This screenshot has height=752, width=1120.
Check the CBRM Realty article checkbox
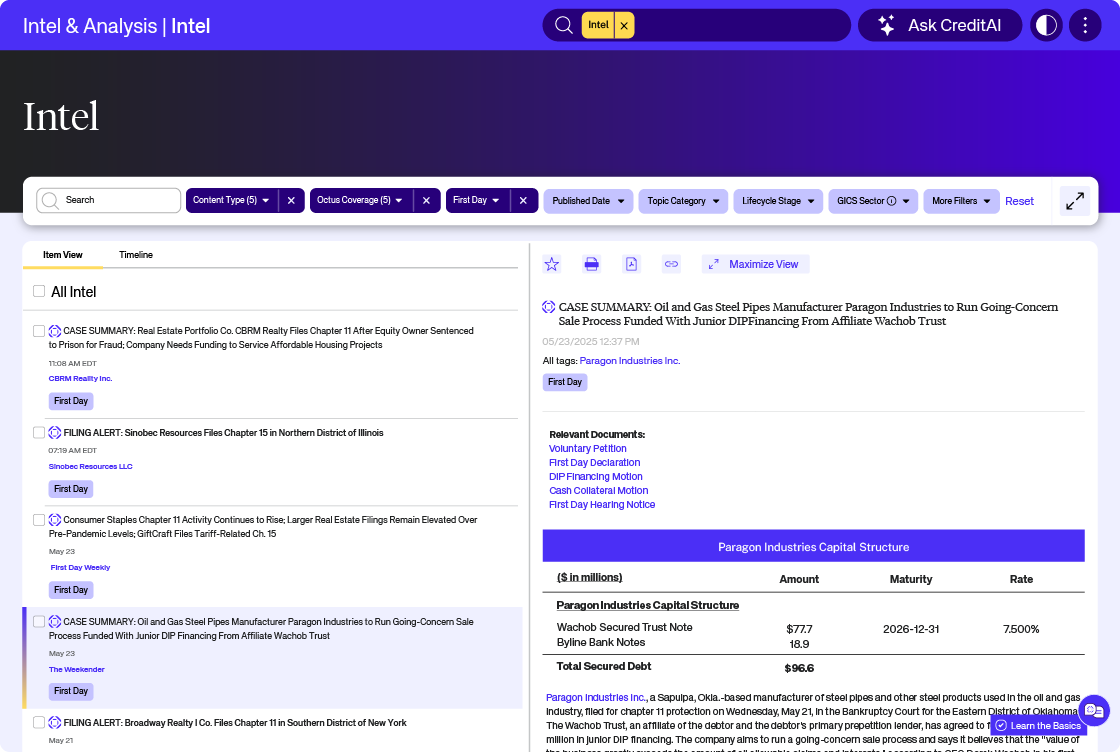click(39, 330)
